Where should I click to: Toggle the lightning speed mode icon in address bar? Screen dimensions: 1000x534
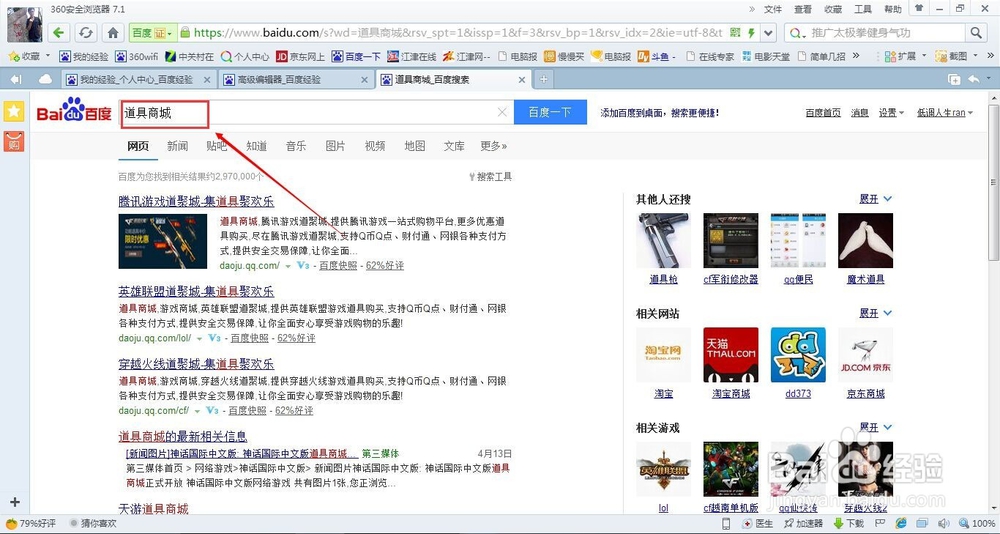(751, 33)
